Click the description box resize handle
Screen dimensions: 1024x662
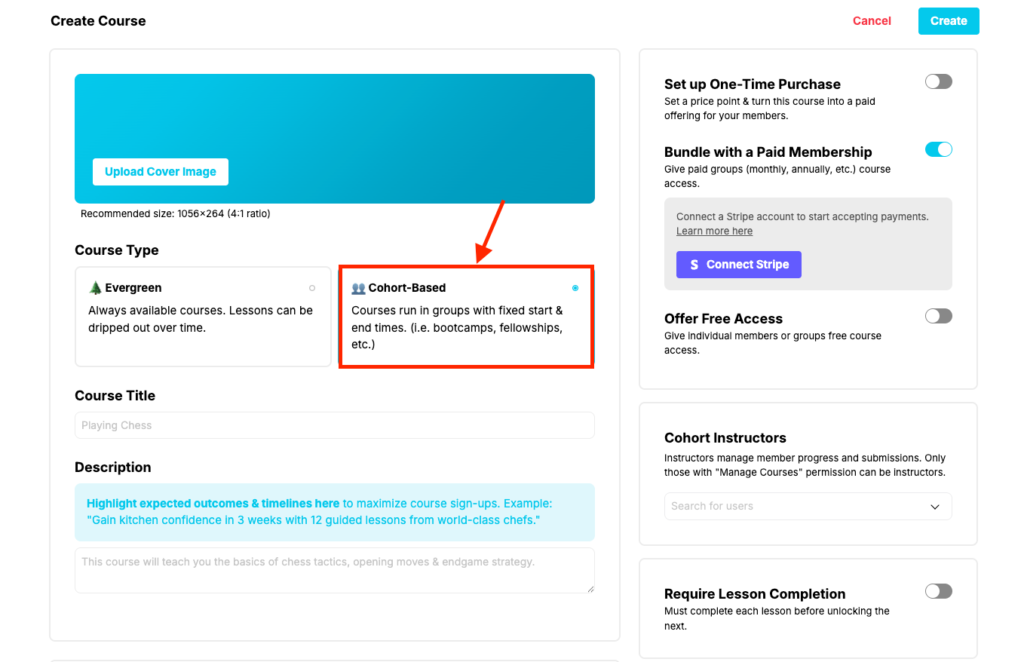pos(589,588)
